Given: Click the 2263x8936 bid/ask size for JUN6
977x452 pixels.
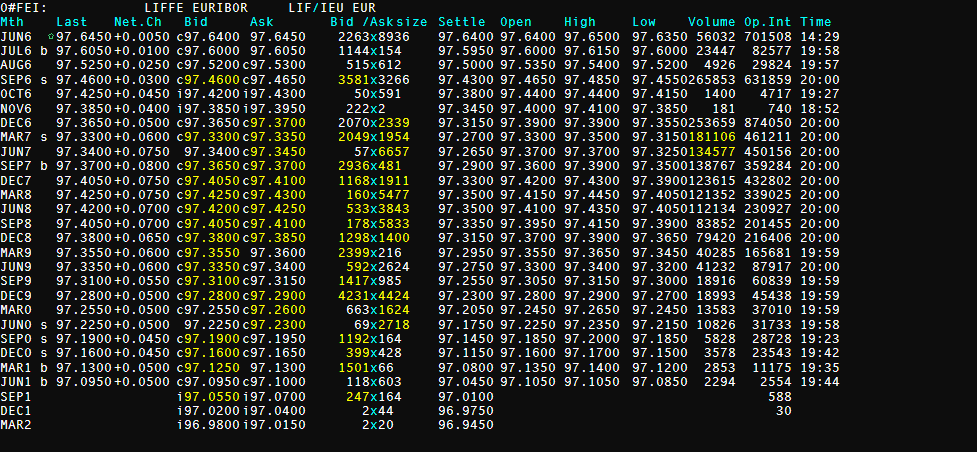Looking at the screenshot, I should [374, 37].
